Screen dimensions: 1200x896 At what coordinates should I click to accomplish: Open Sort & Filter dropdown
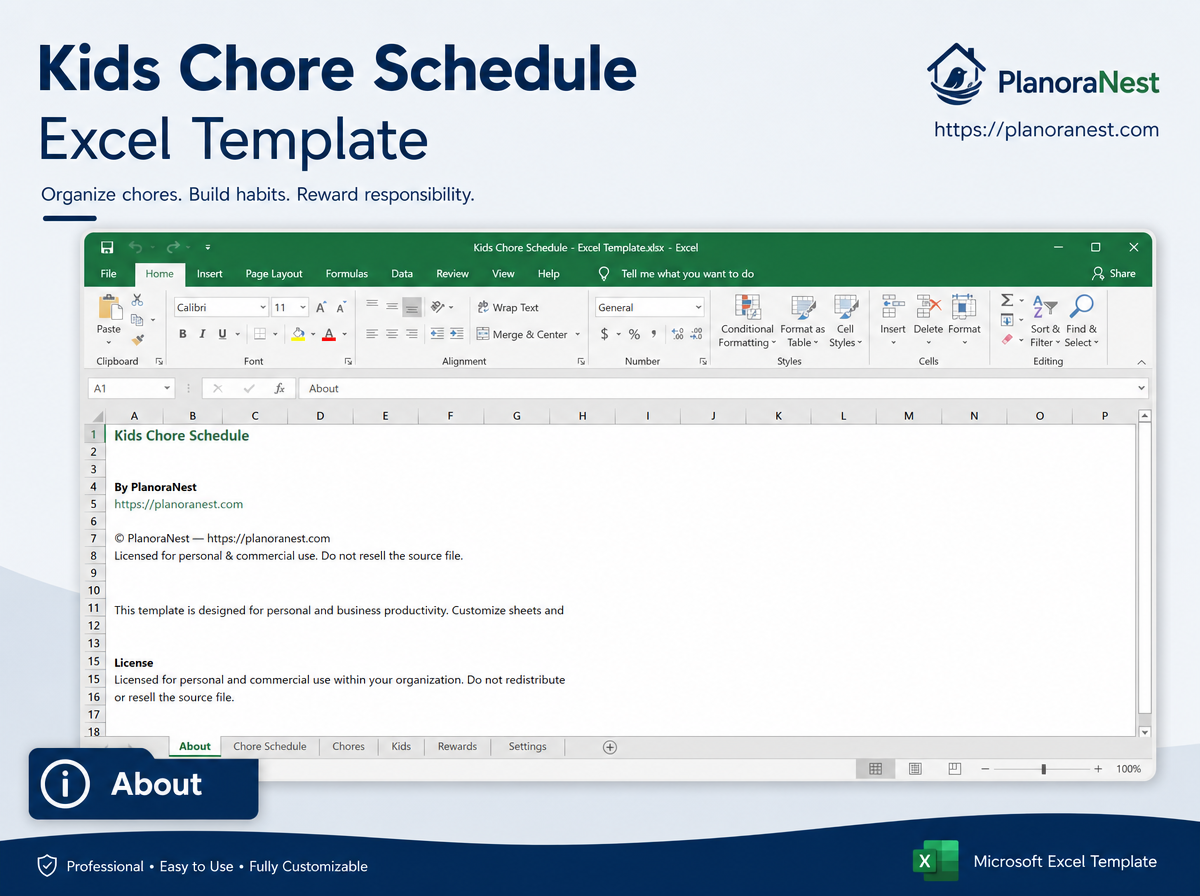(x=1045, y=320)
